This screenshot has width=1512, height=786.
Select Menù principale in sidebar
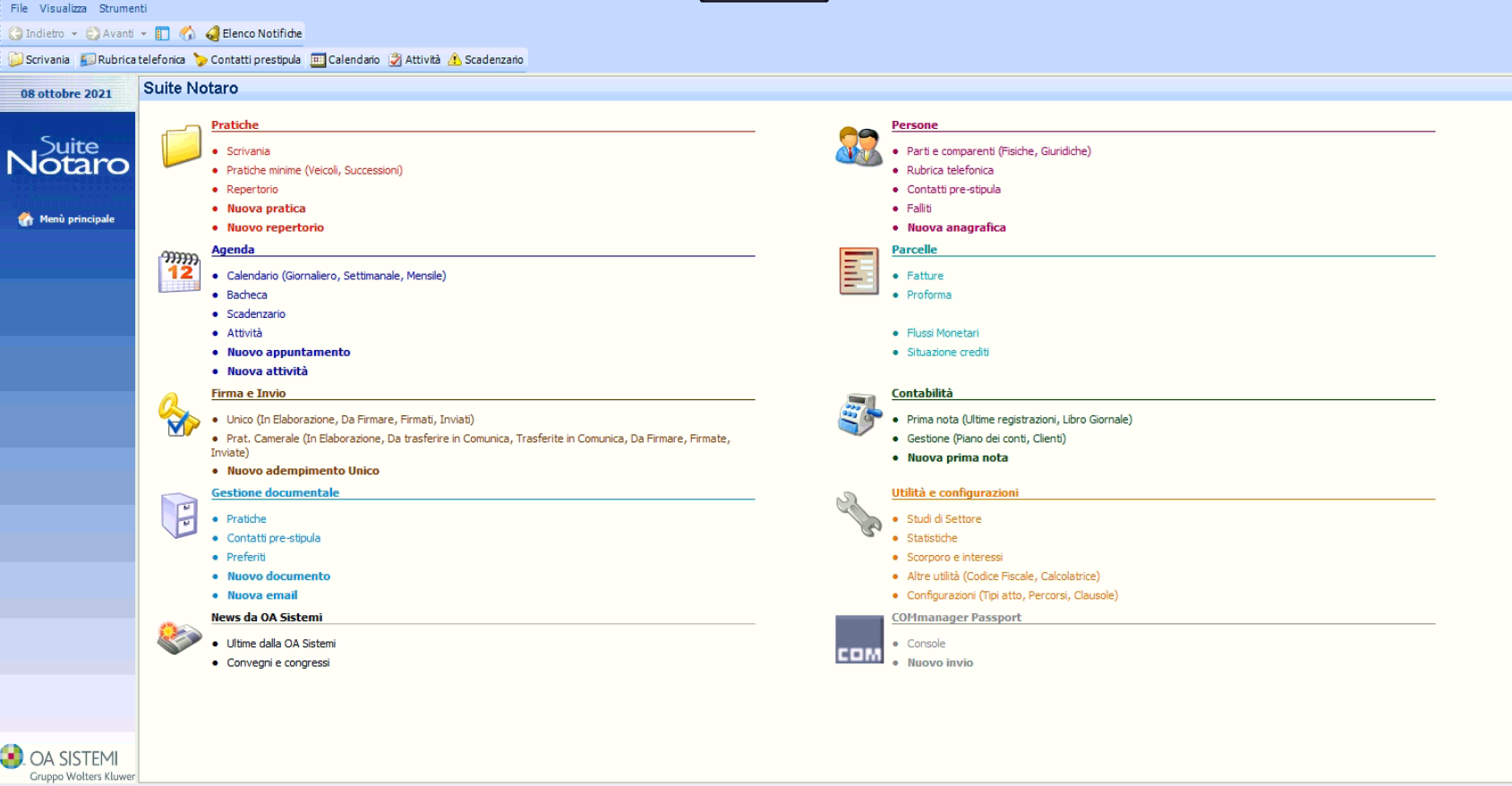pos(67,218)
